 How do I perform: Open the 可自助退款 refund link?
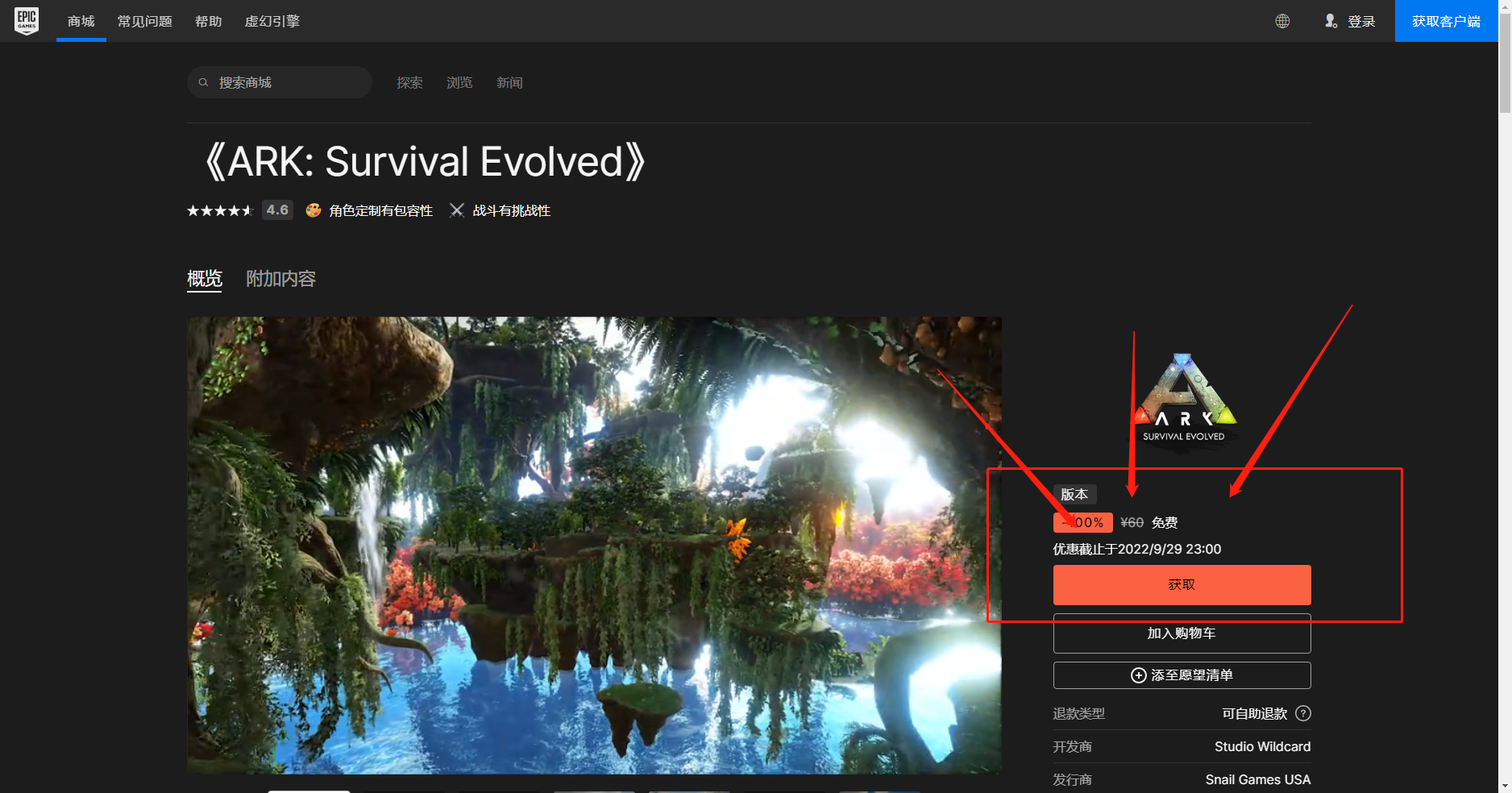(x=1254, y=713)
